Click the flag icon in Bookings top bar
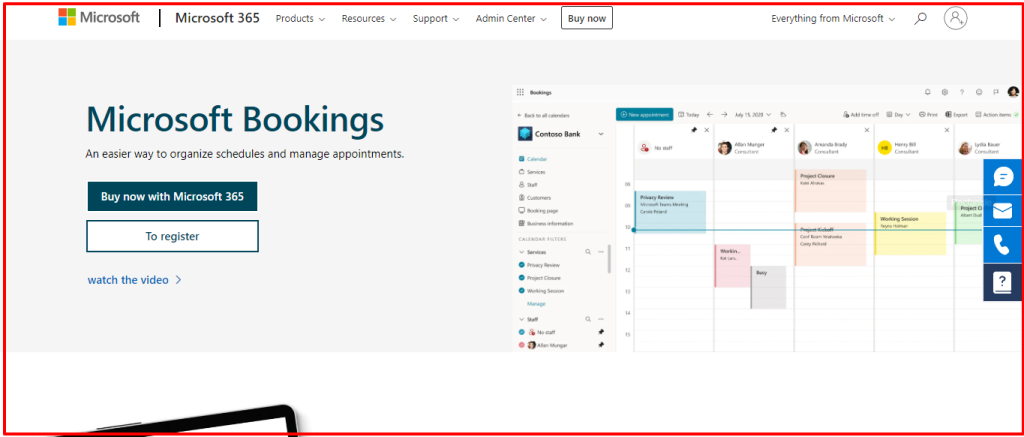The width and height of the screenshot is (1024, 437). coord(996,92)
